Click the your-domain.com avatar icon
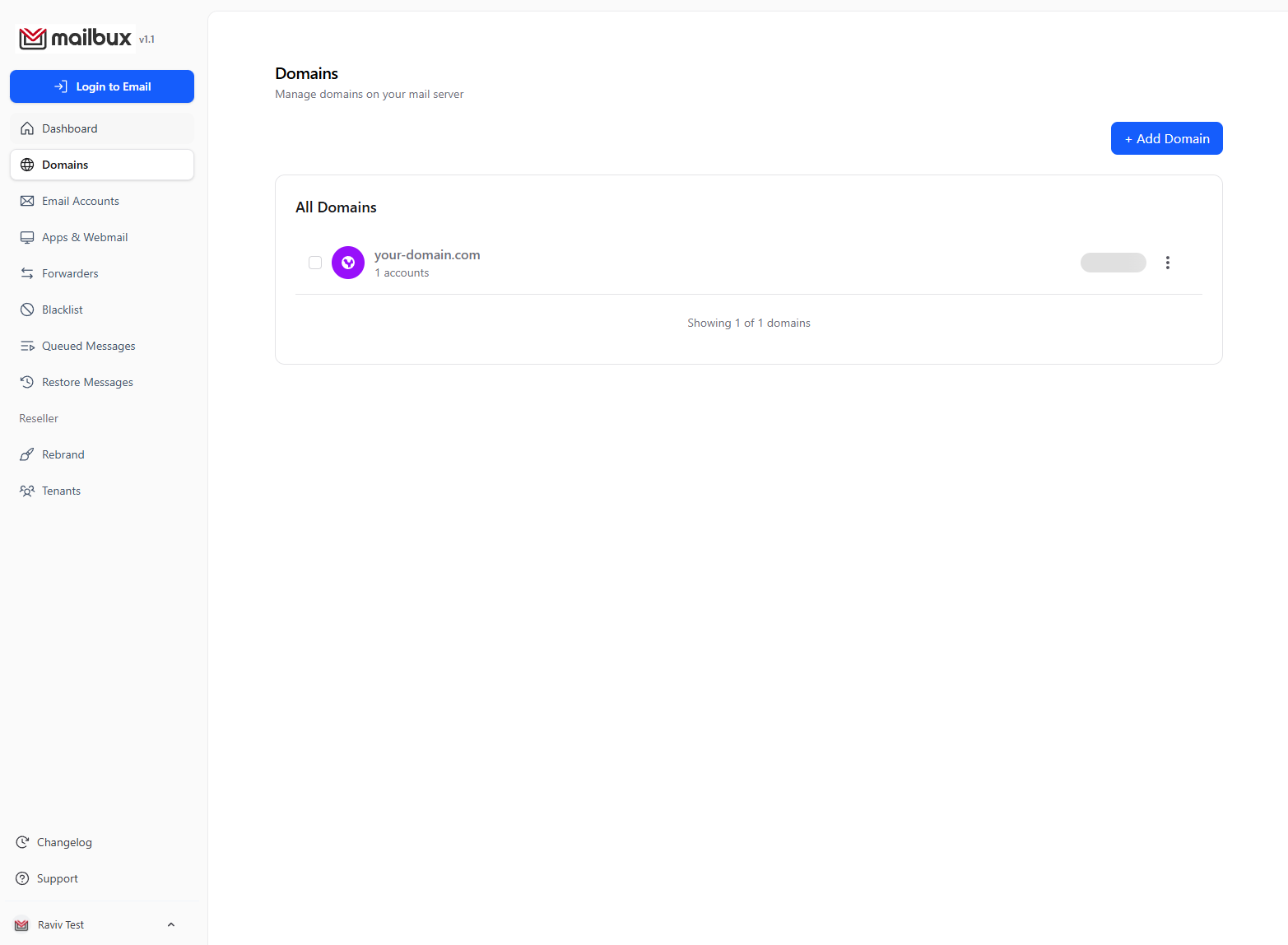Viewport: 1288px width, 945px height. tap(347, 262)
